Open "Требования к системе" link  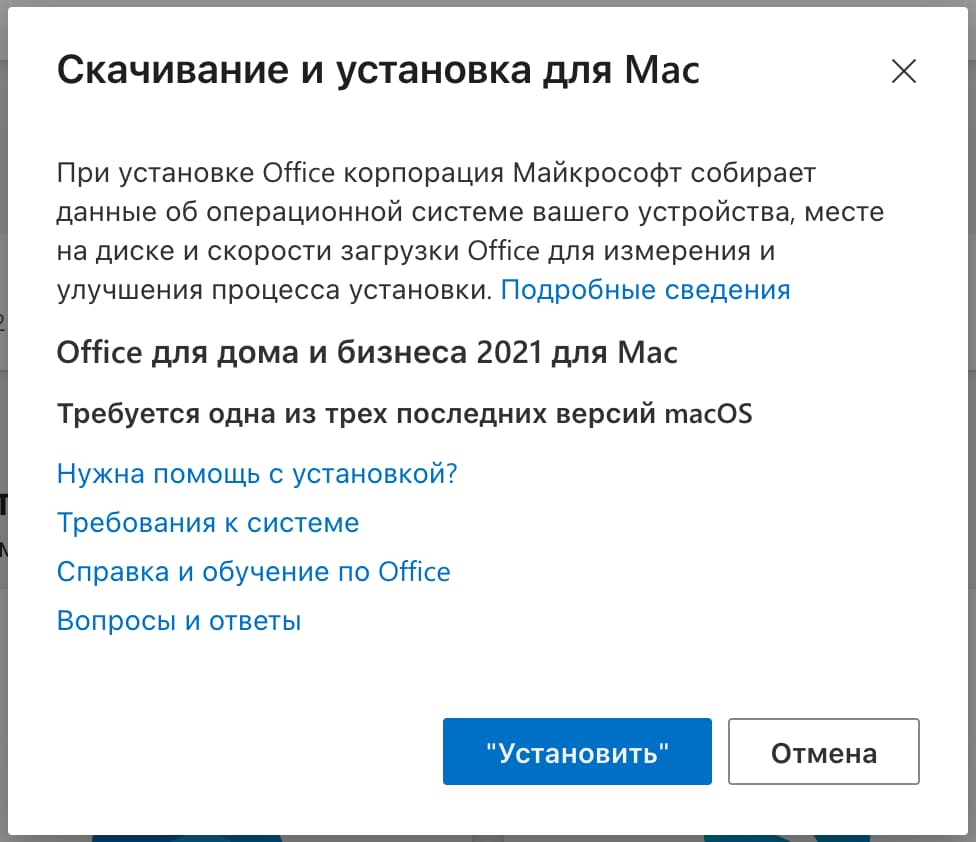tap(207, 522)
